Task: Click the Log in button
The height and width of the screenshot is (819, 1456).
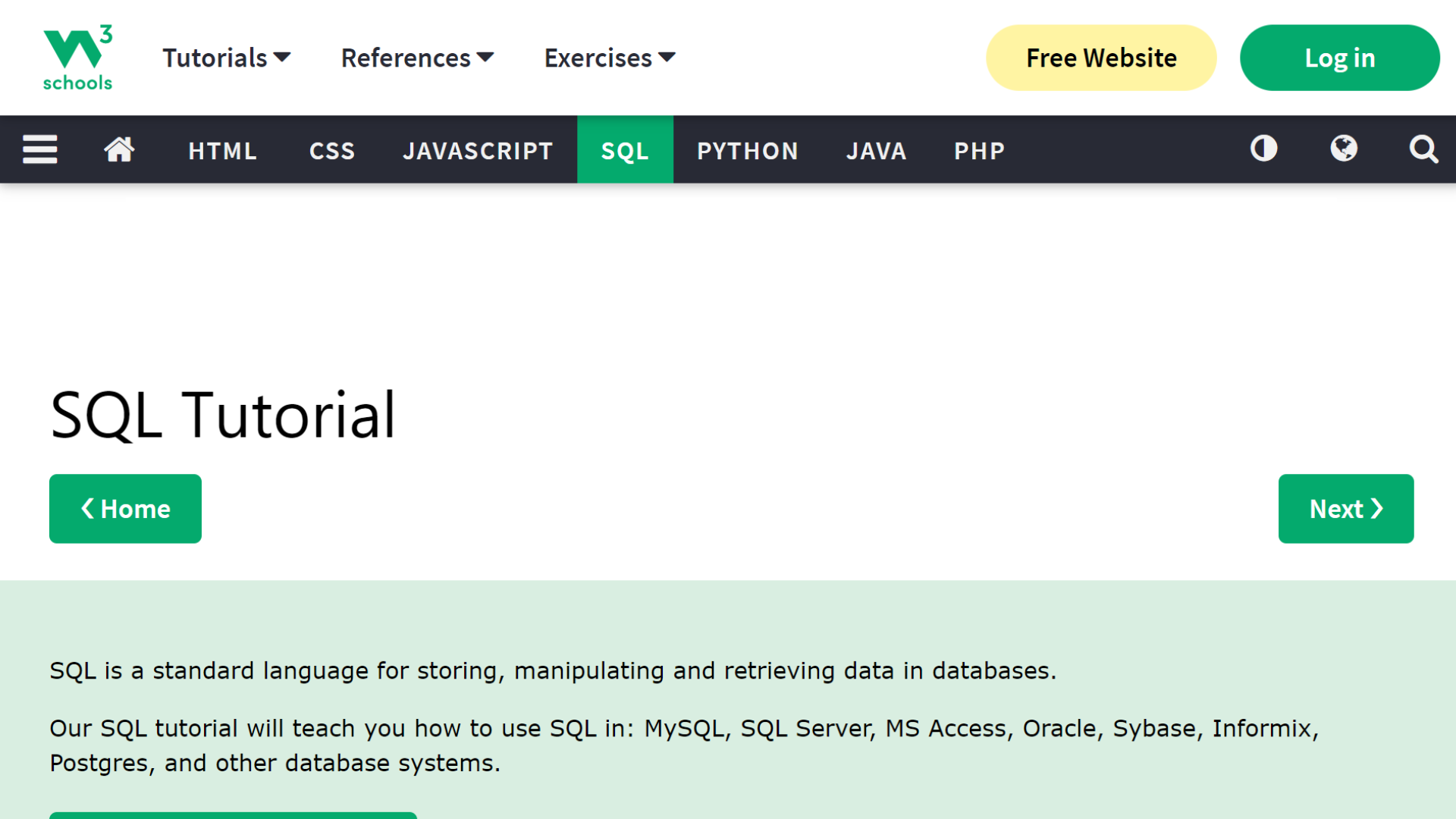Action: pyautogui.click(x=1339, y=57)
